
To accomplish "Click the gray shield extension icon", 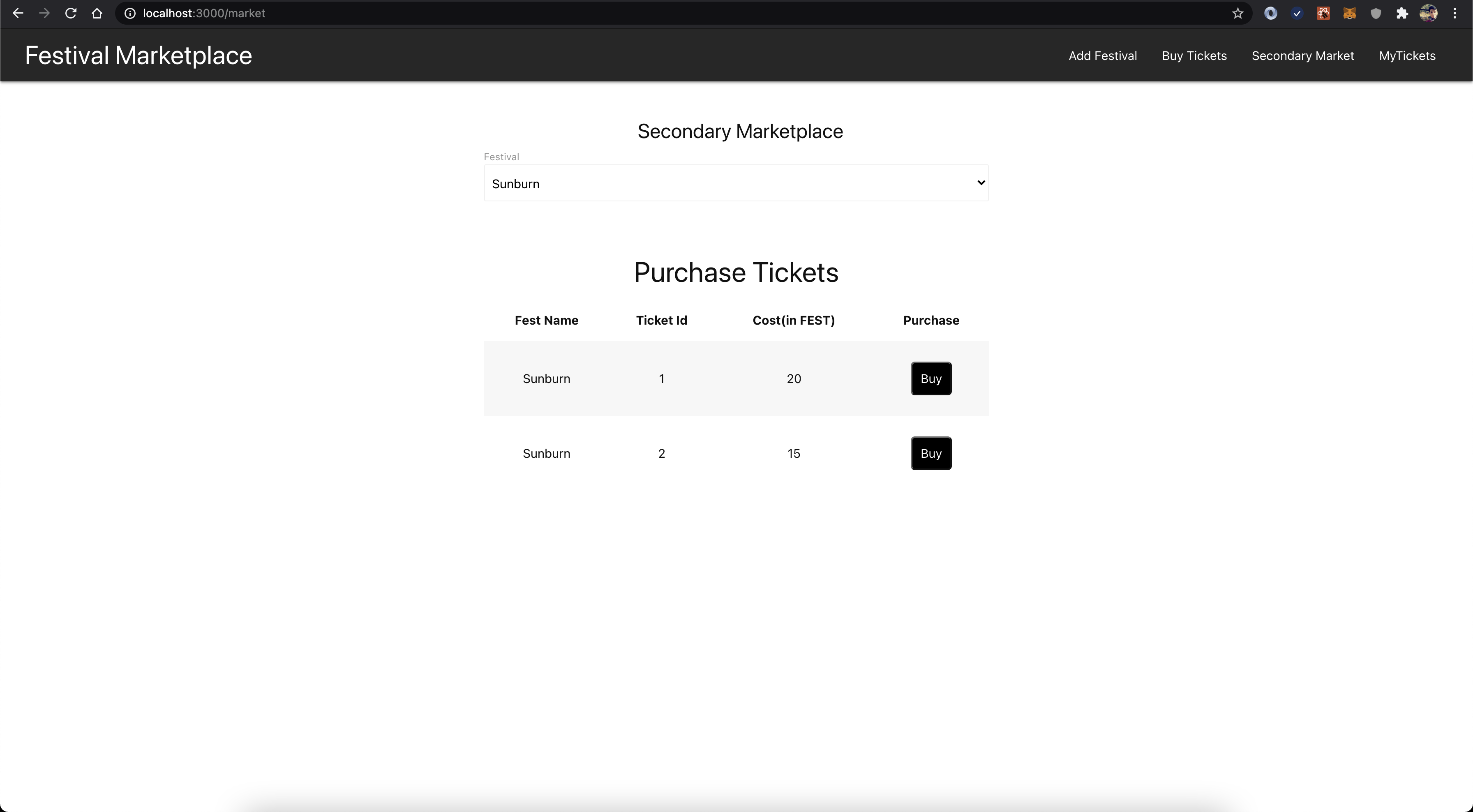I will pos(1376,13).
